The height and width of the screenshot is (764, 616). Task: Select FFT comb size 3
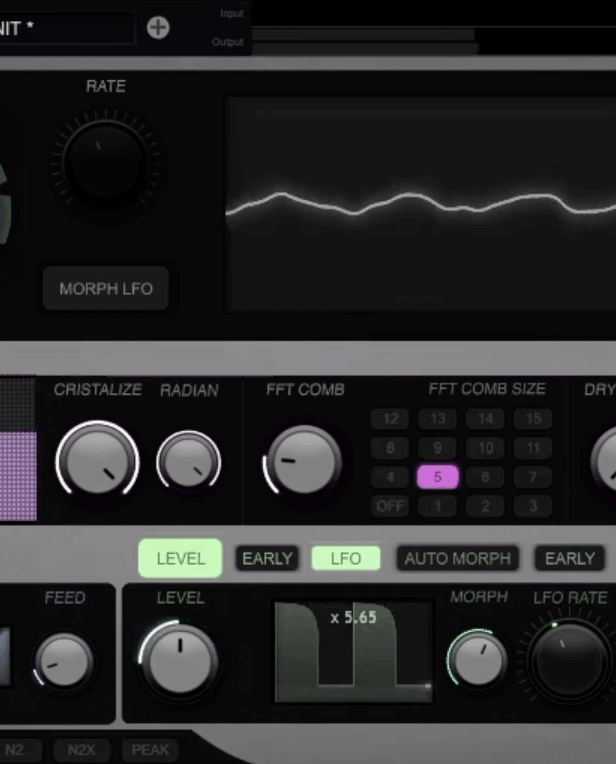[533, 506]
